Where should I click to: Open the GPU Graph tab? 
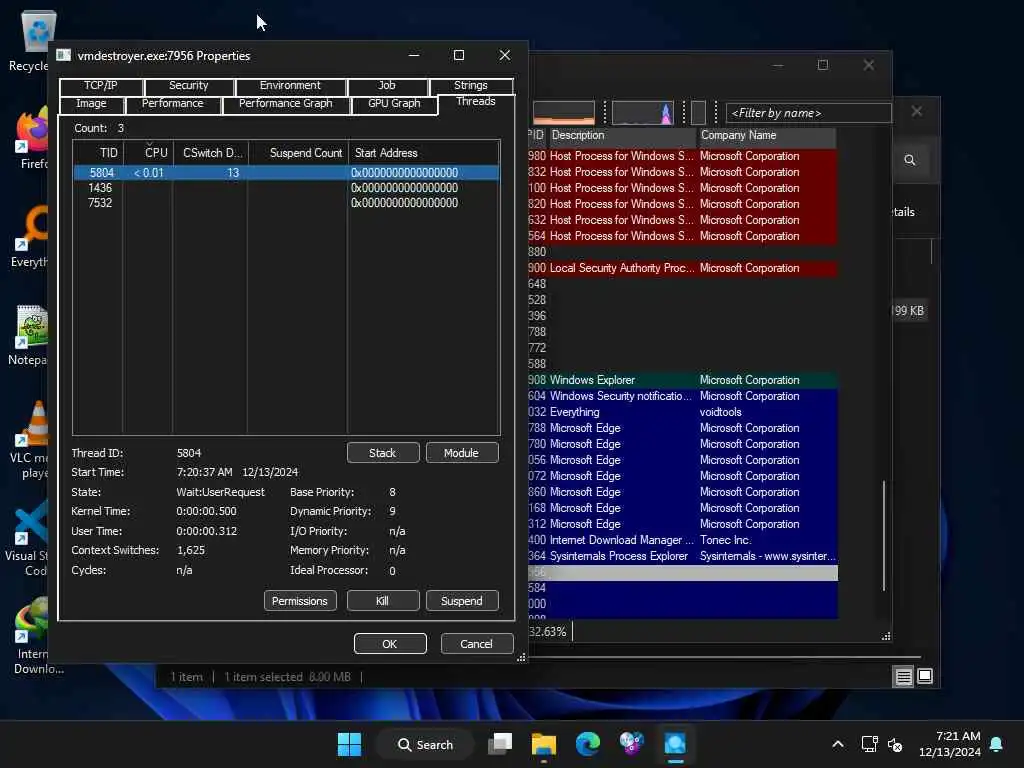tap(394, 104)
